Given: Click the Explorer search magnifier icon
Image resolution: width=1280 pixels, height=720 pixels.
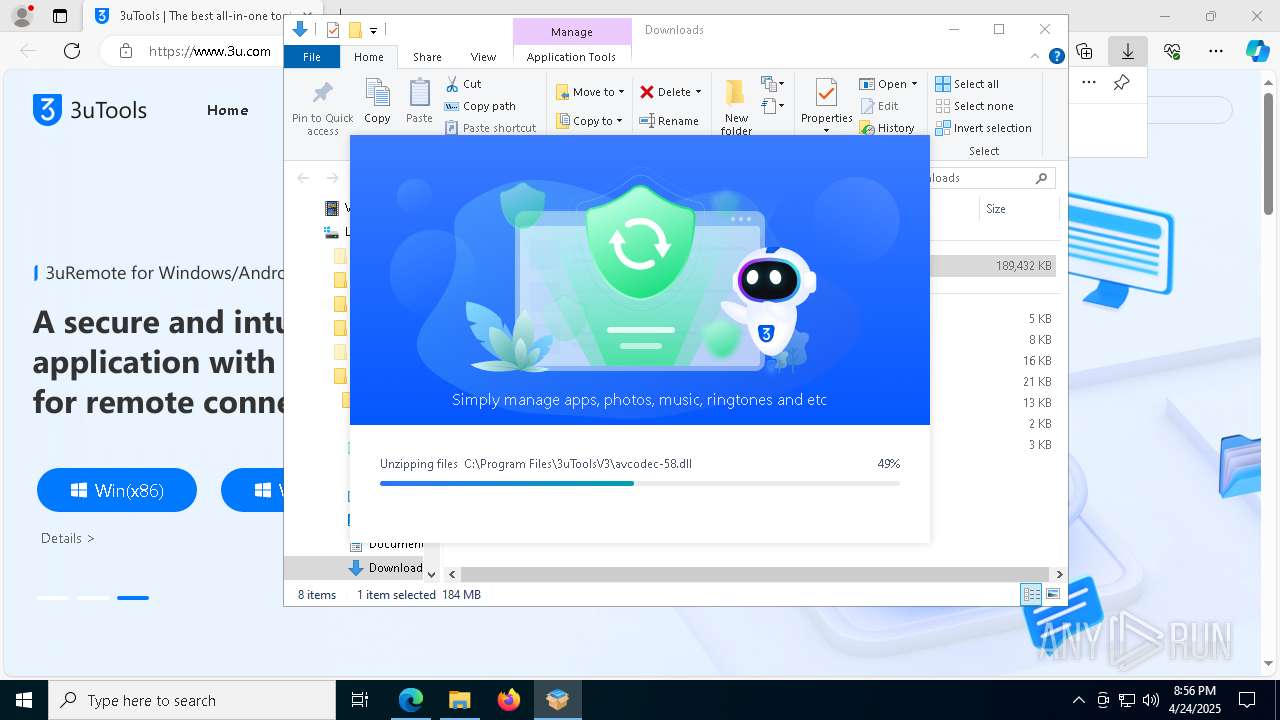Looking at the screenshot, I should 1041,178.
